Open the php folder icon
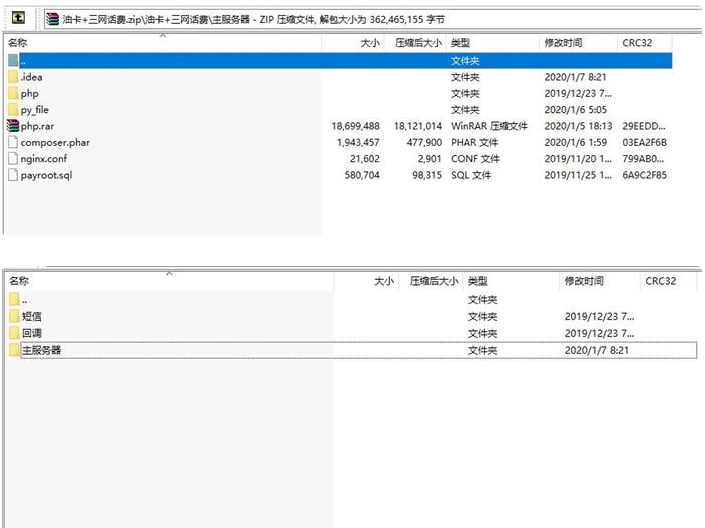This screenshot has height=528, width=705. pos(13,93)
